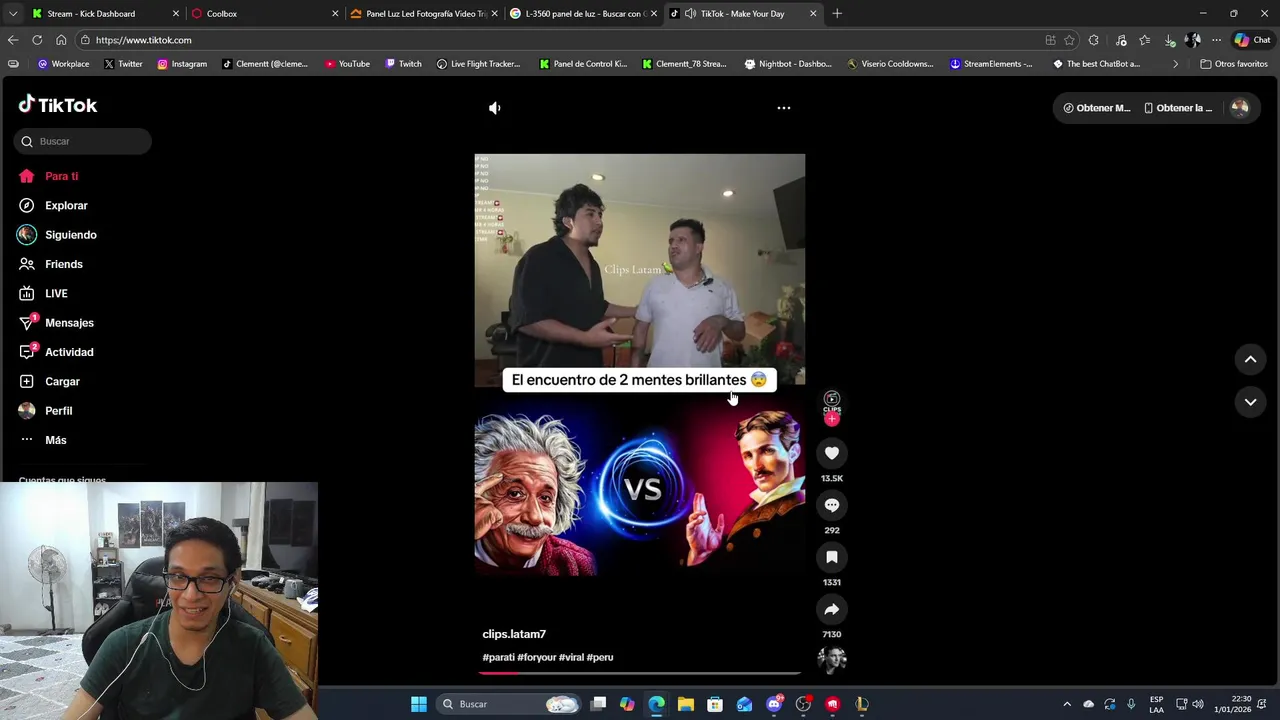Open File Explorer from the taskbar
Image resolution: width=1280 pixels, height=720 pixels.
coord(686,704)
